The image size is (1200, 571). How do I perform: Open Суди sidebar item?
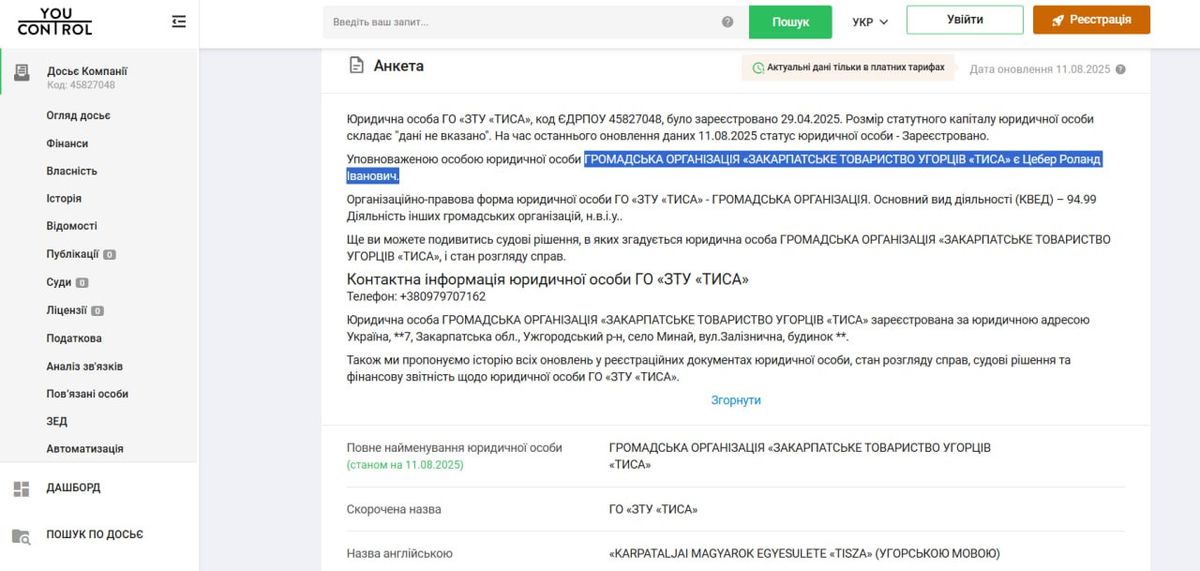point(59,283)
